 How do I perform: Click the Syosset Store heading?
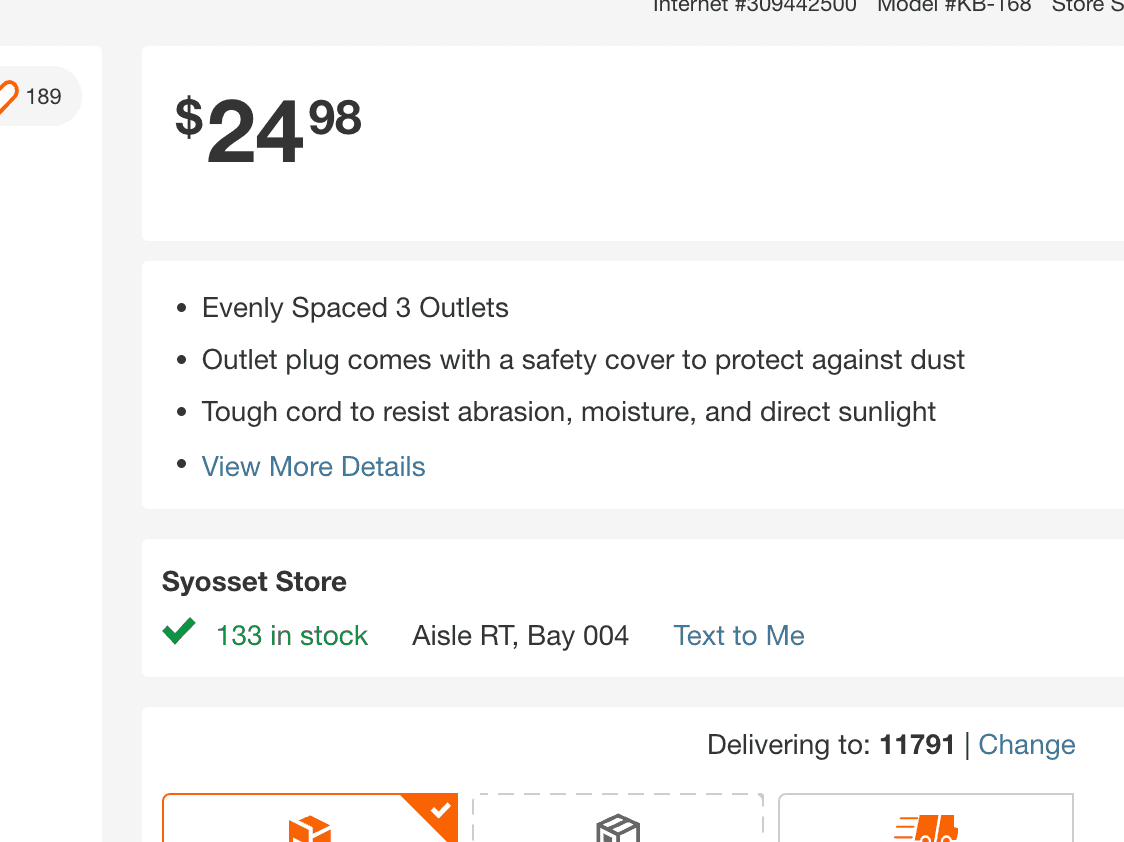254,581
